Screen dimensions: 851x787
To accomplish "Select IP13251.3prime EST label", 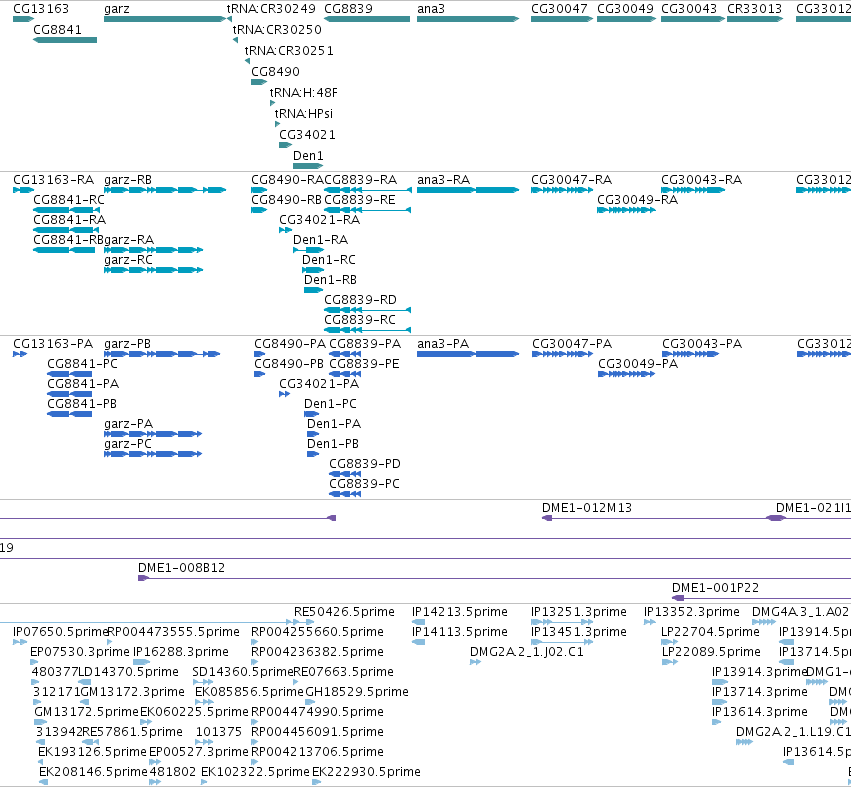I will point(579,612).
